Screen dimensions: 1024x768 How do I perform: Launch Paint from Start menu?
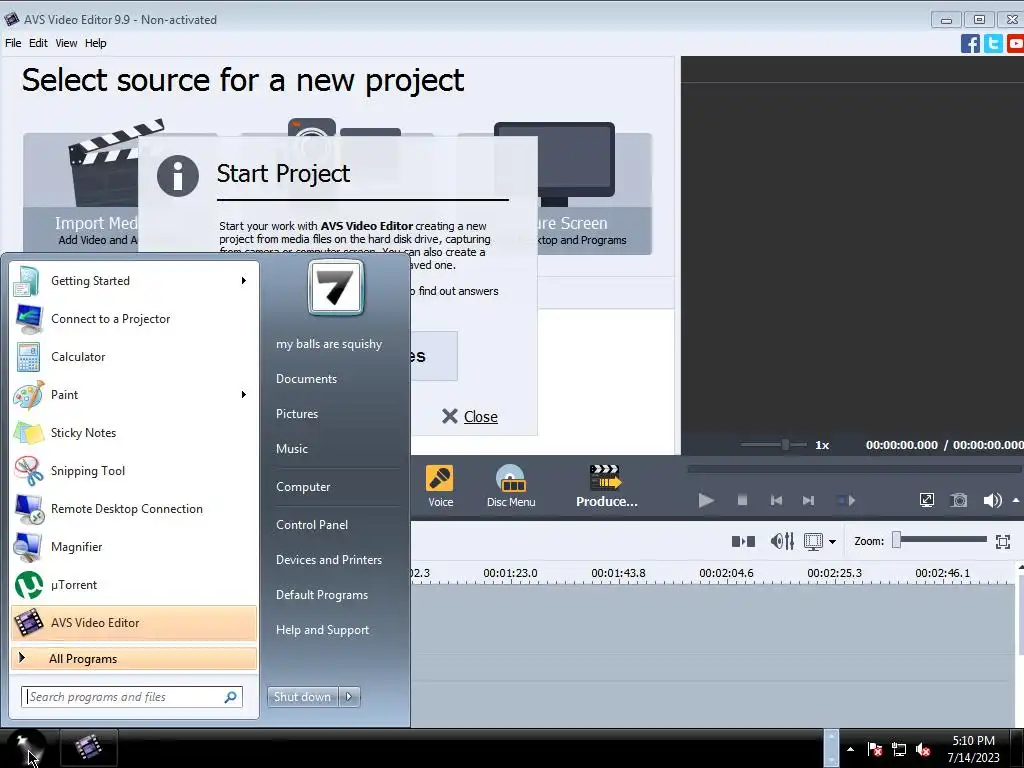(x=135, y=394)
